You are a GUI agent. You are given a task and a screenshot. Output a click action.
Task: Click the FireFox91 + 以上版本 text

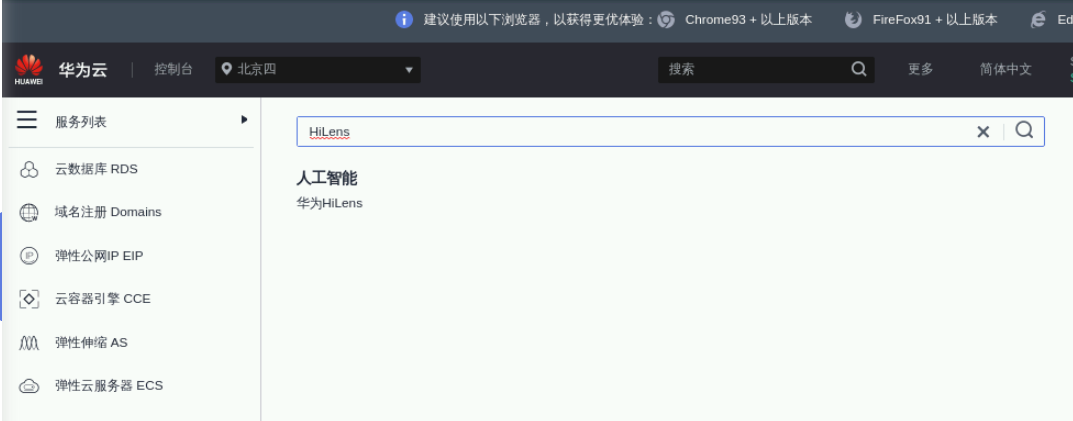point(935,20)
